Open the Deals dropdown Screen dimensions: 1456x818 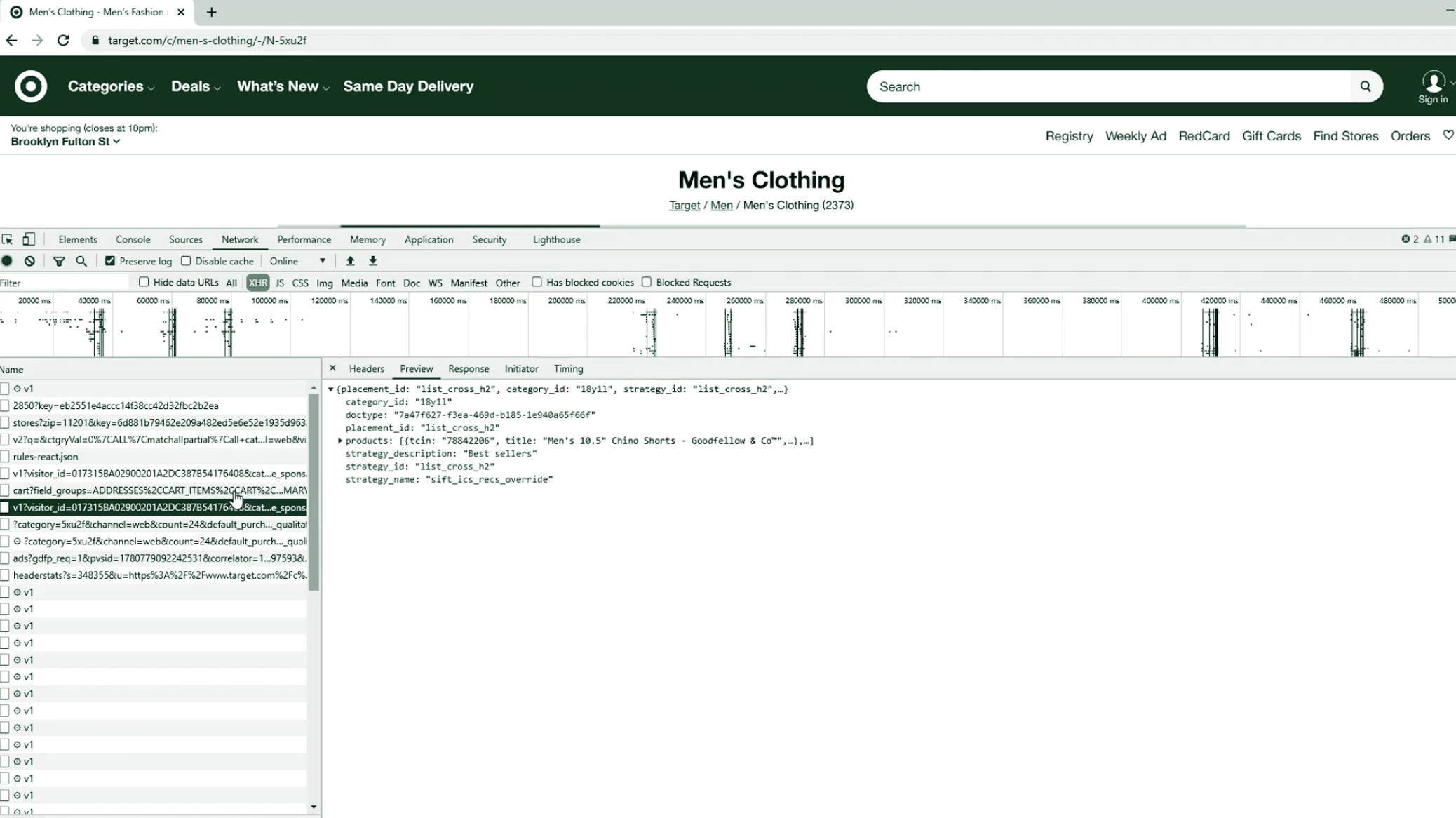(196, 86)
